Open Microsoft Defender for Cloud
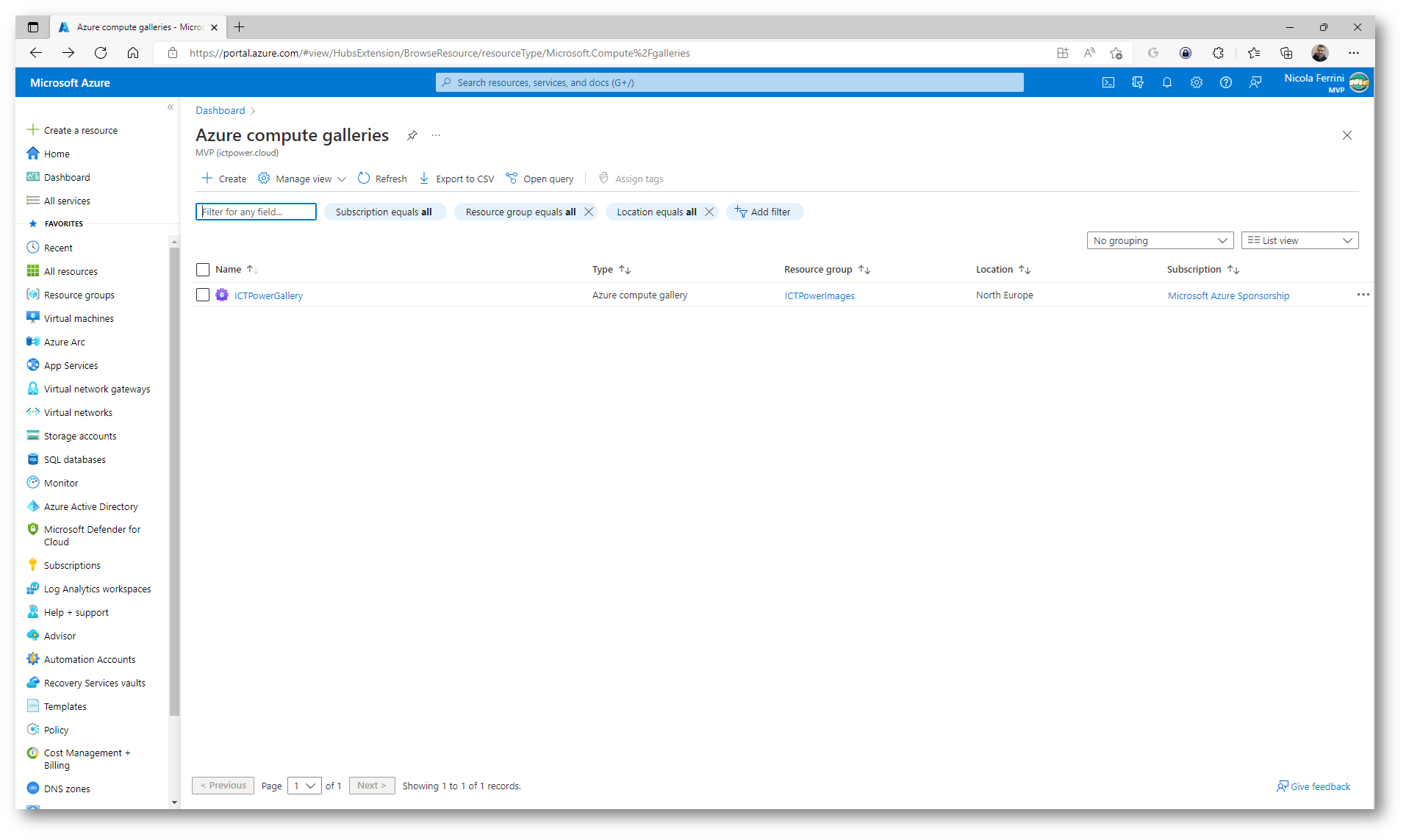The image size is (1406, 840). pos(92,535)
